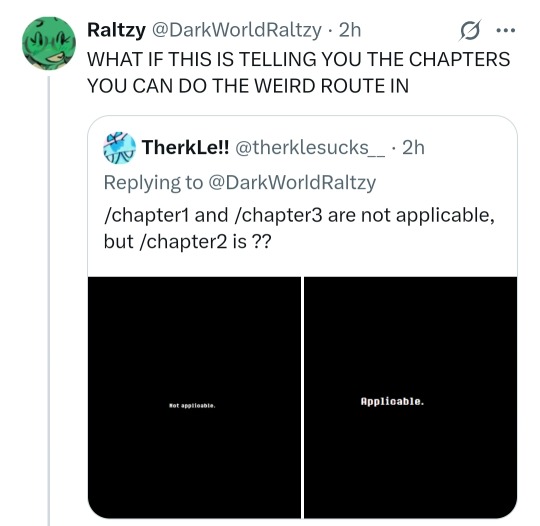The image size is (540, 526).
Task: Click the 2h timestamp on Raltzy's tweet
Action: tap(350, 30)
